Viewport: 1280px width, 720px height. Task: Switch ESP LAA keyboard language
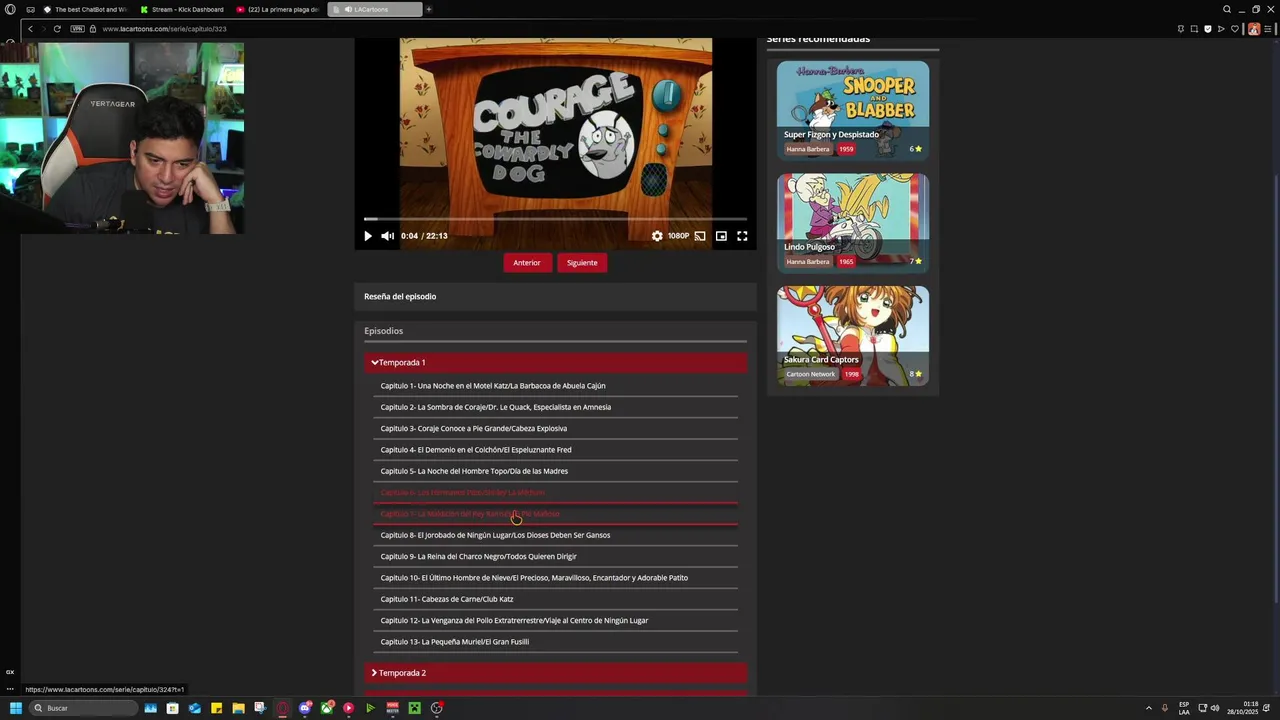click(x=1184, y=708)
